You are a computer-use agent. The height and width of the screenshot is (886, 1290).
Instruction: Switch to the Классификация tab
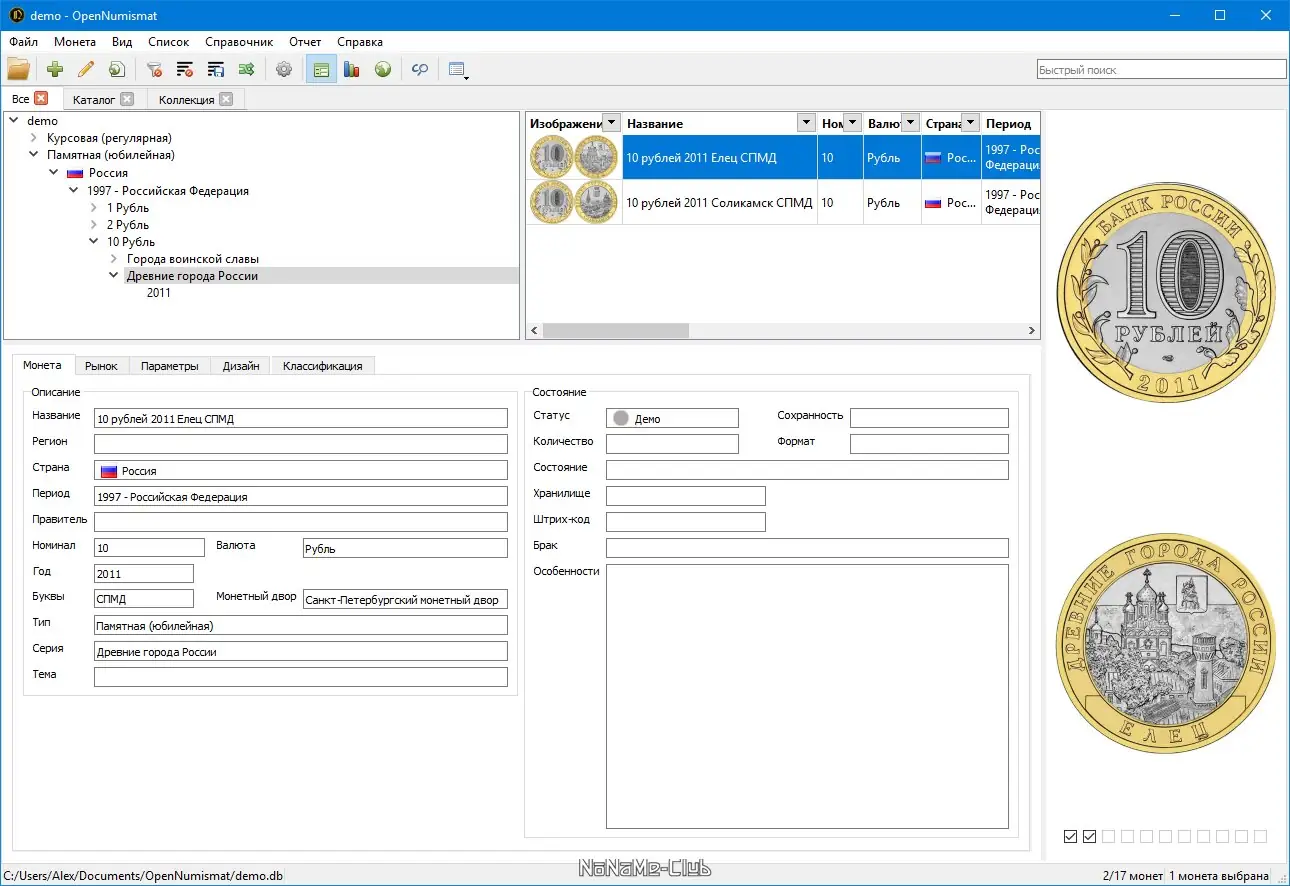[322, 366]
